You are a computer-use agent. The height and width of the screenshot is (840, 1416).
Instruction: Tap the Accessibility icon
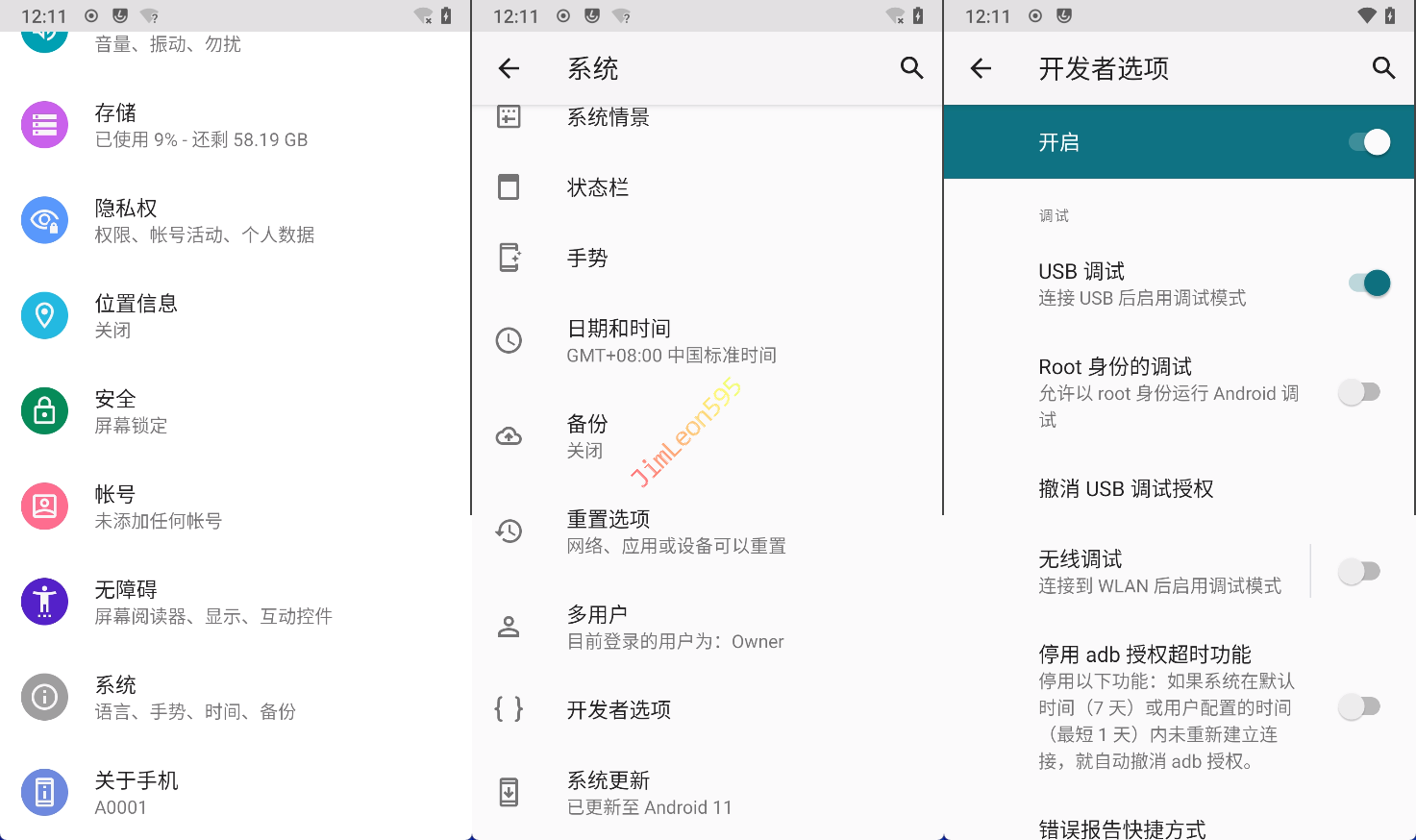click(44, 602)
